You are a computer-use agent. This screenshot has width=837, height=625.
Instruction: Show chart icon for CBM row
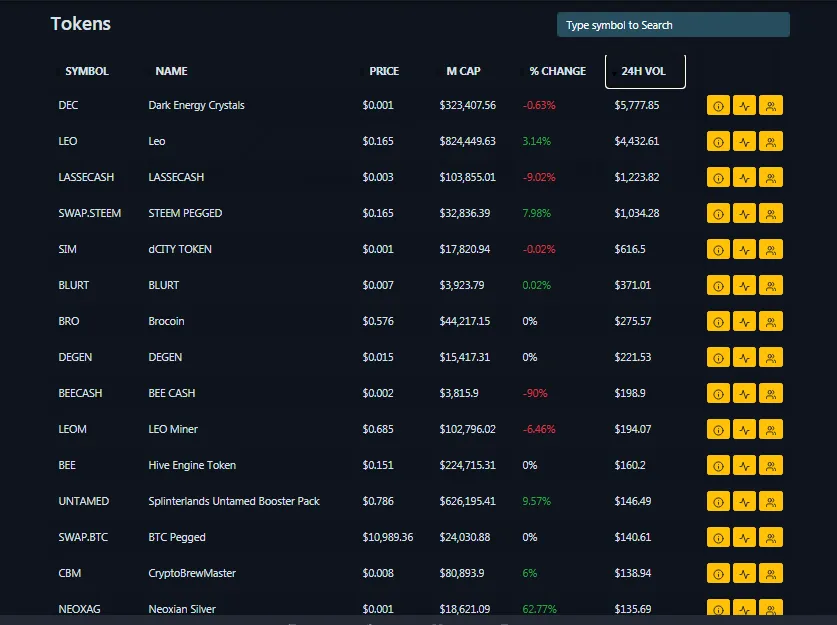pos(744,573)
